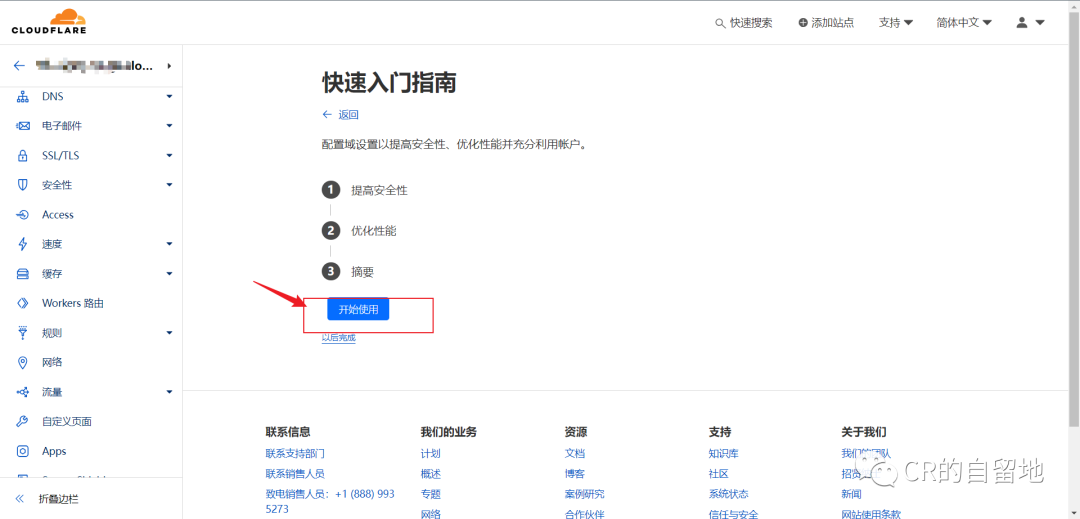Open the 支持 dropdown menu
The width and height of the screenshot is (1080, 519).
pos(895,22)
